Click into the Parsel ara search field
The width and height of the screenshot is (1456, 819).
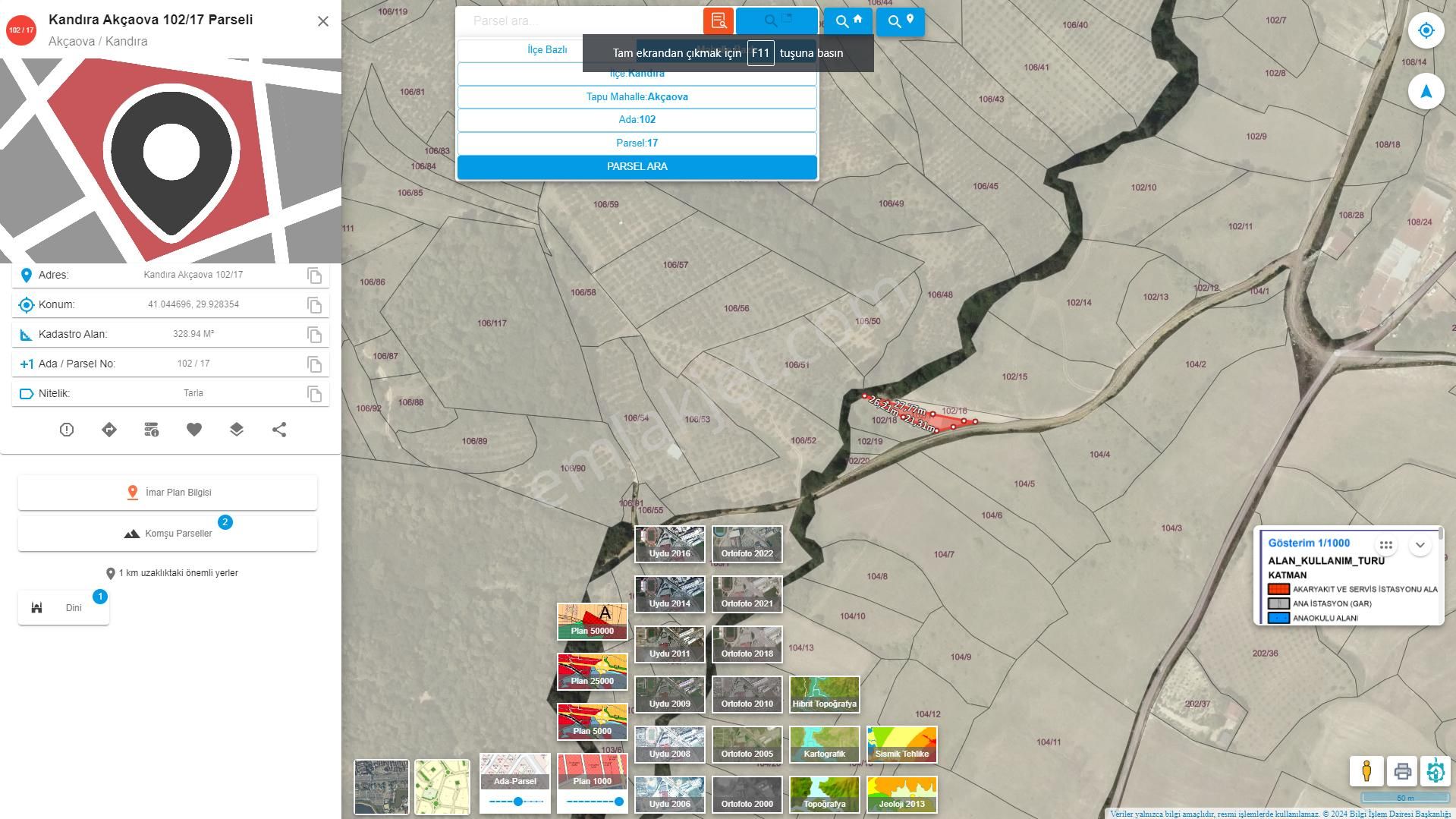(580, 21)
